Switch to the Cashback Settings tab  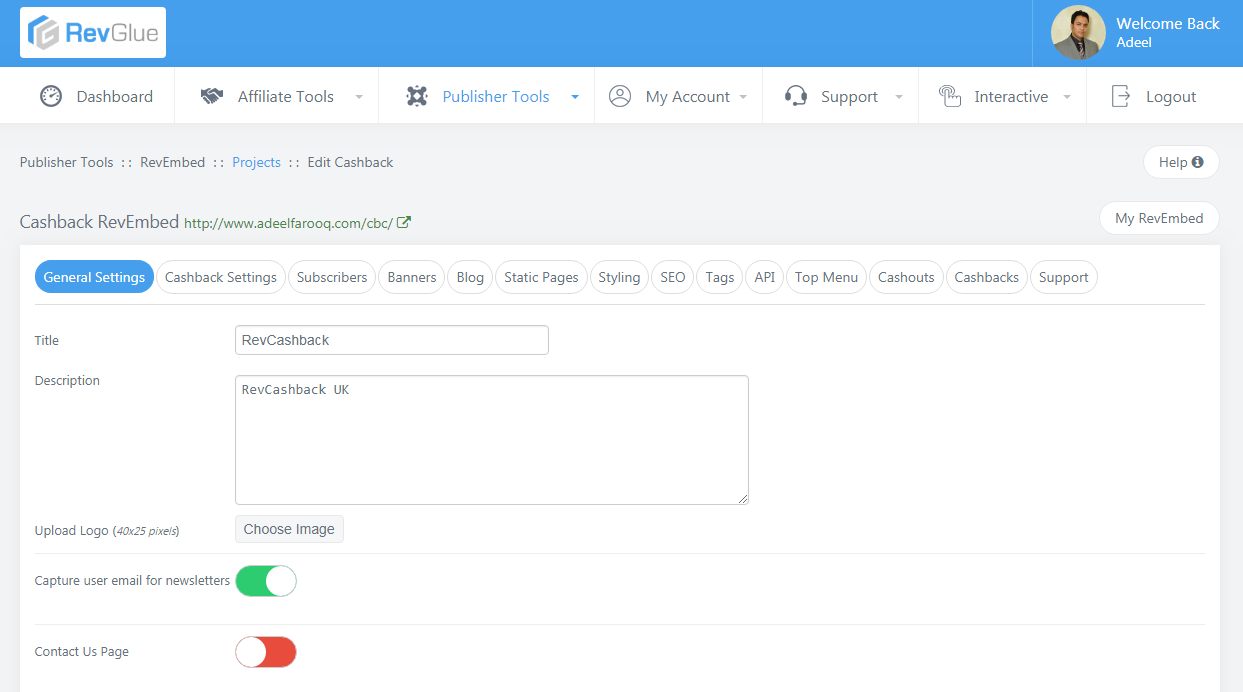(221, 277)
